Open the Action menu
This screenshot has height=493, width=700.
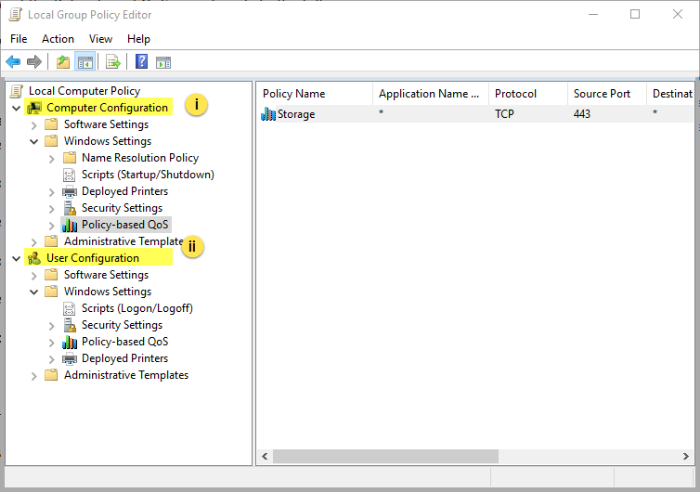pos(58,39)
